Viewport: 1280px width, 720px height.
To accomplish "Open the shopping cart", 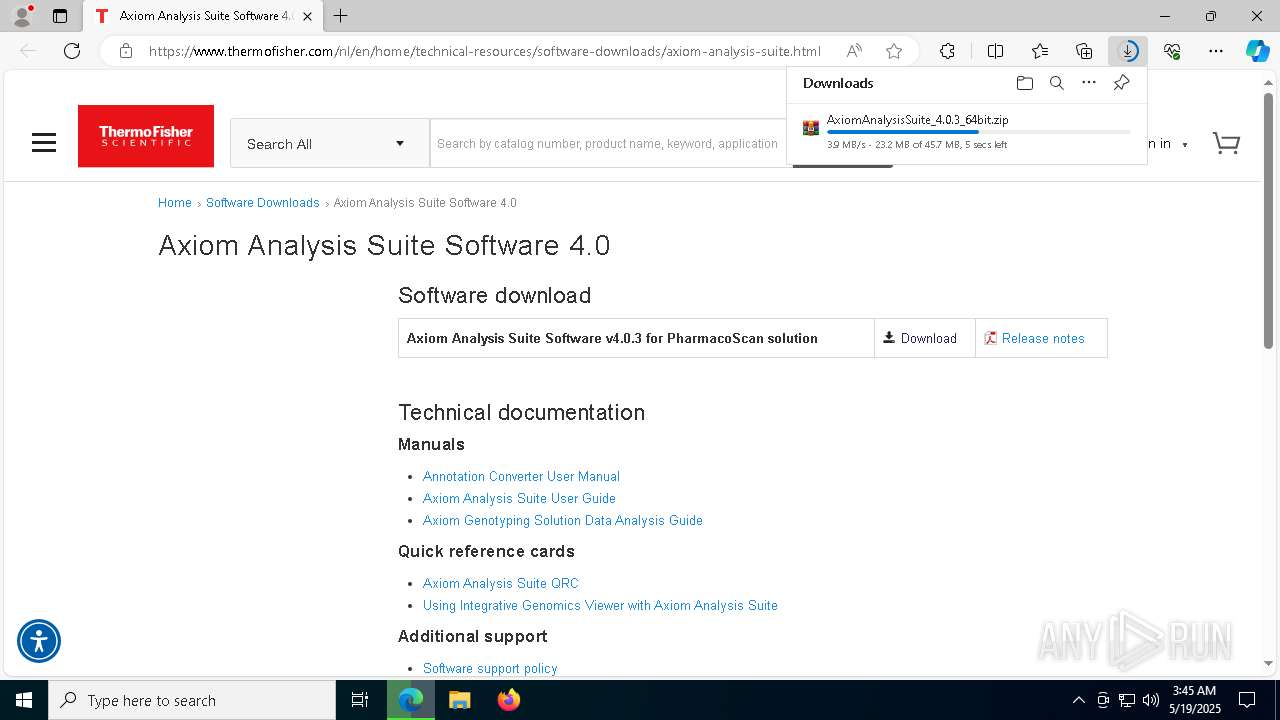I will (1226, 143).
